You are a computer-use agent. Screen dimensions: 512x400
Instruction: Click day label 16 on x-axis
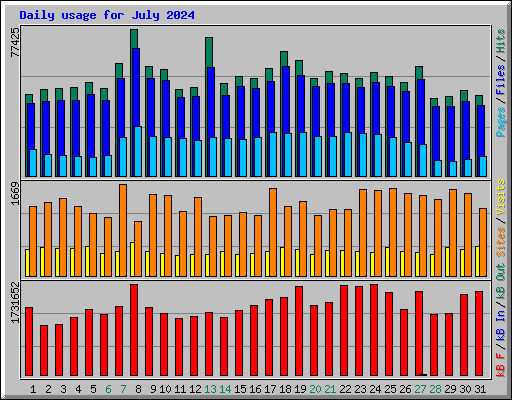click(255, 389)
